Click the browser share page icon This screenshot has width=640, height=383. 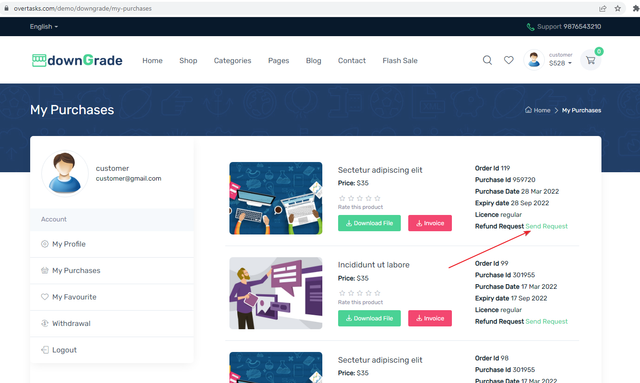pos(602,8)
